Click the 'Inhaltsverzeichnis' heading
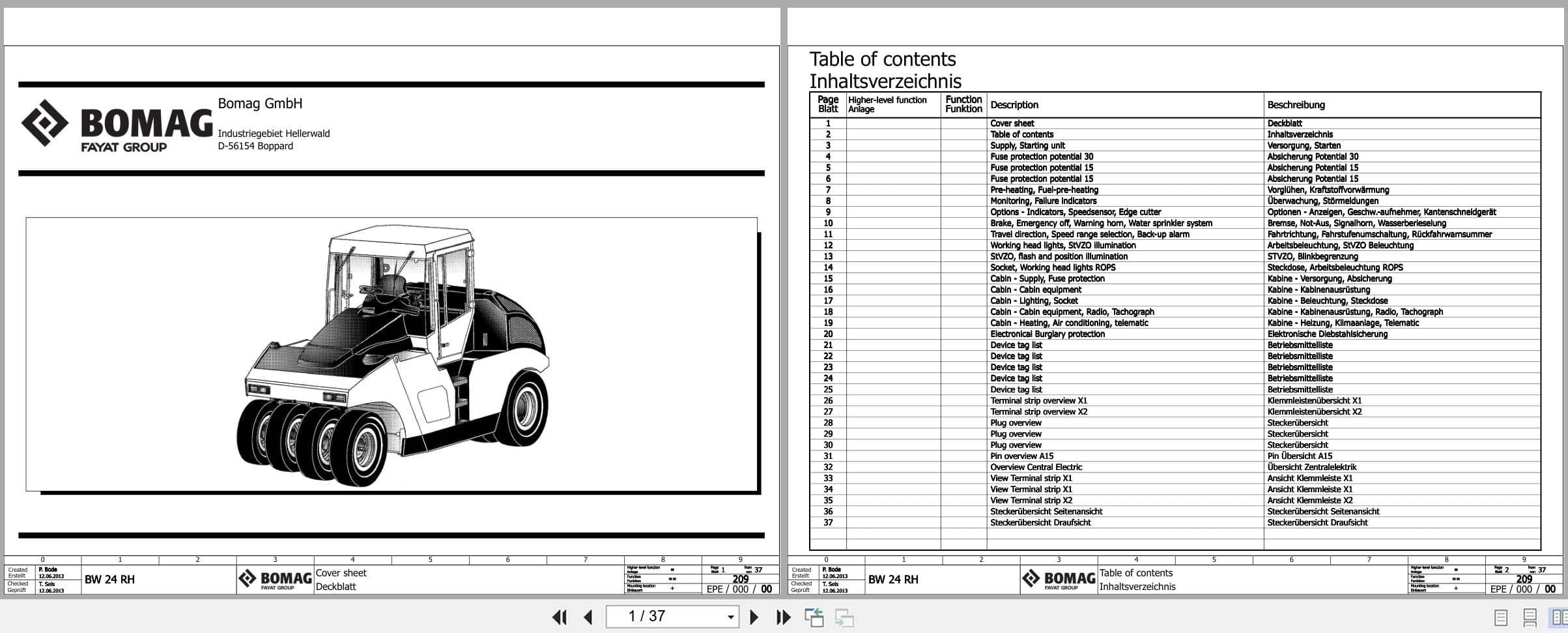 point(885,81)
